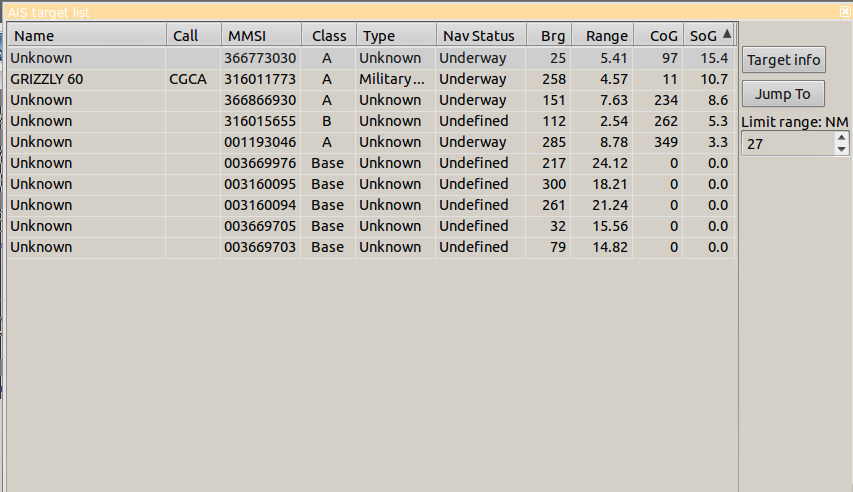Image resolution: width=853 pixels, height=492 pixels.
Task: Select the GRIZZLY 60 target row
Action: [x=86, y=79]
